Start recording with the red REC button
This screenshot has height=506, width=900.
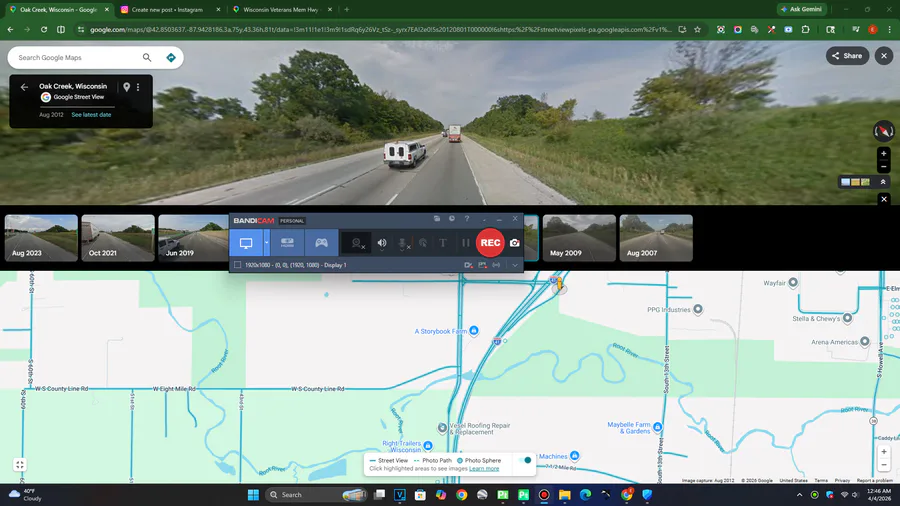tap(490, 243)
